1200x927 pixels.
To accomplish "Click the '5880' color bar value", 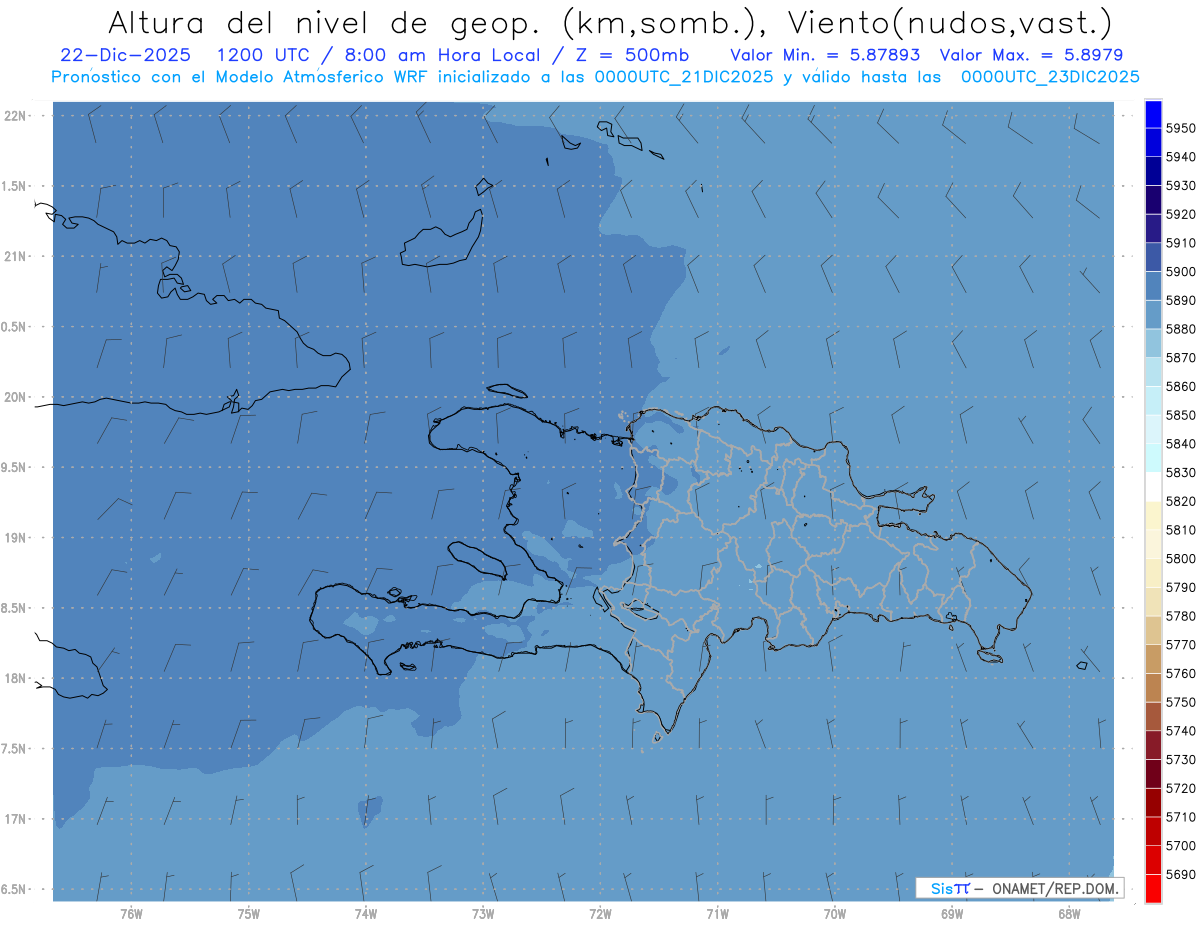I will pos(1180,329).
